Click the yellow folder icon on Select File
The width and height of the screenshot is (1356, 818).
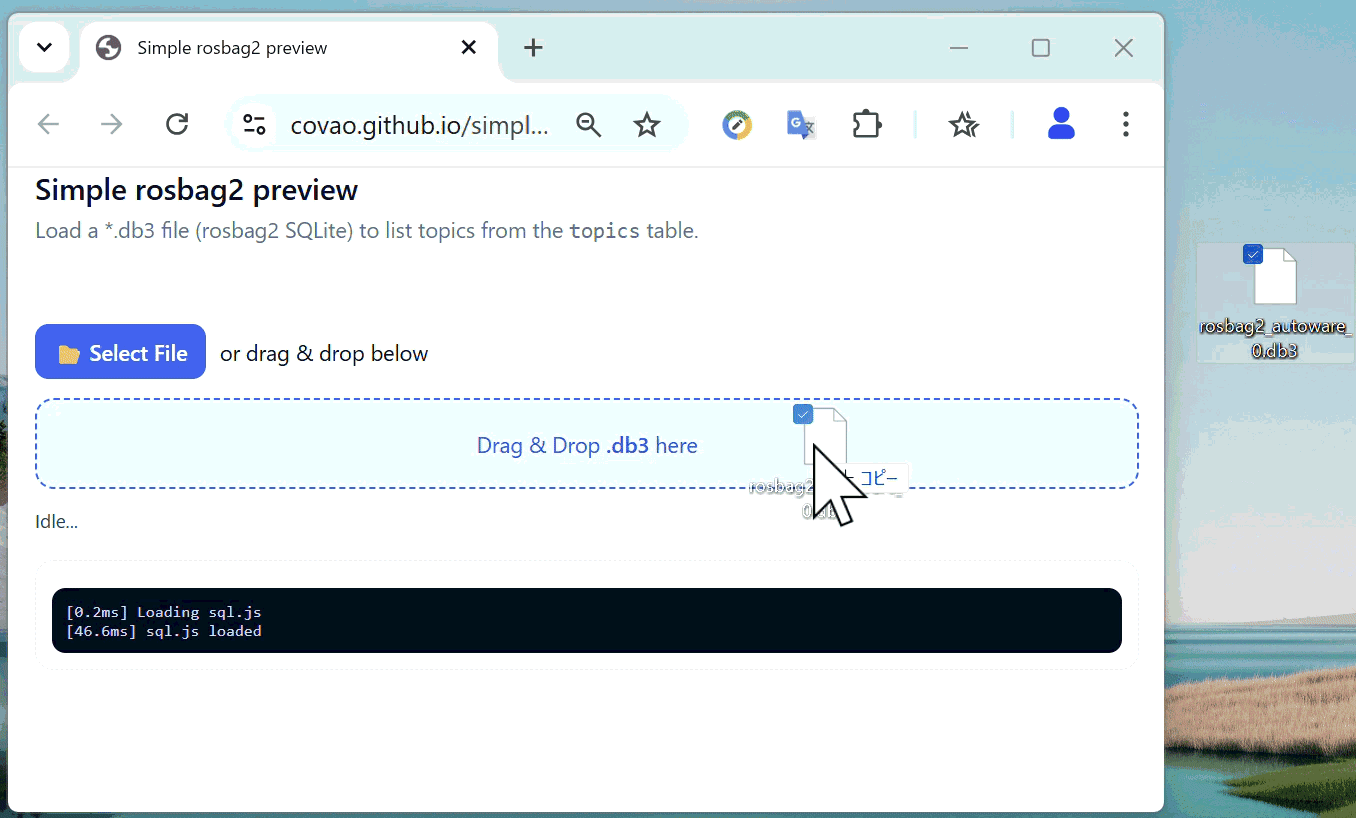tap(69, 351)
